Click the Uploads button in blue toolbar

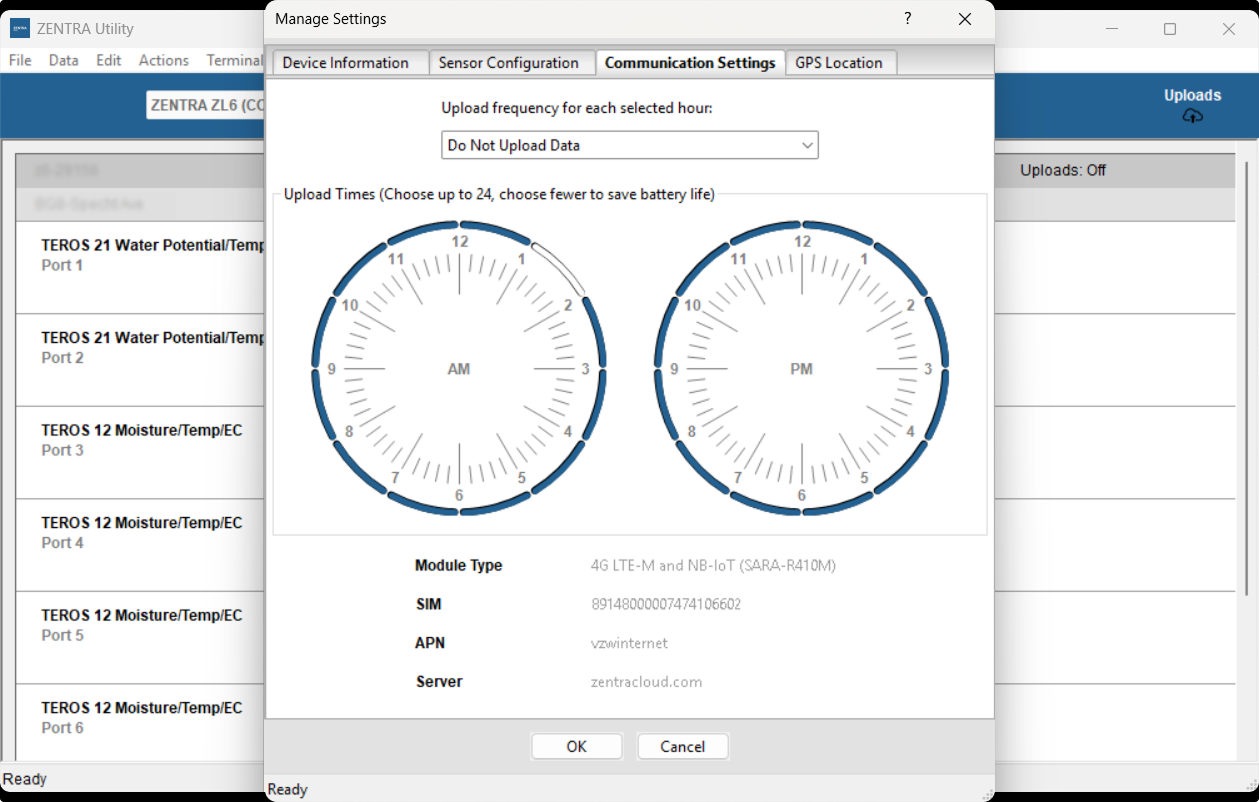1192,105
